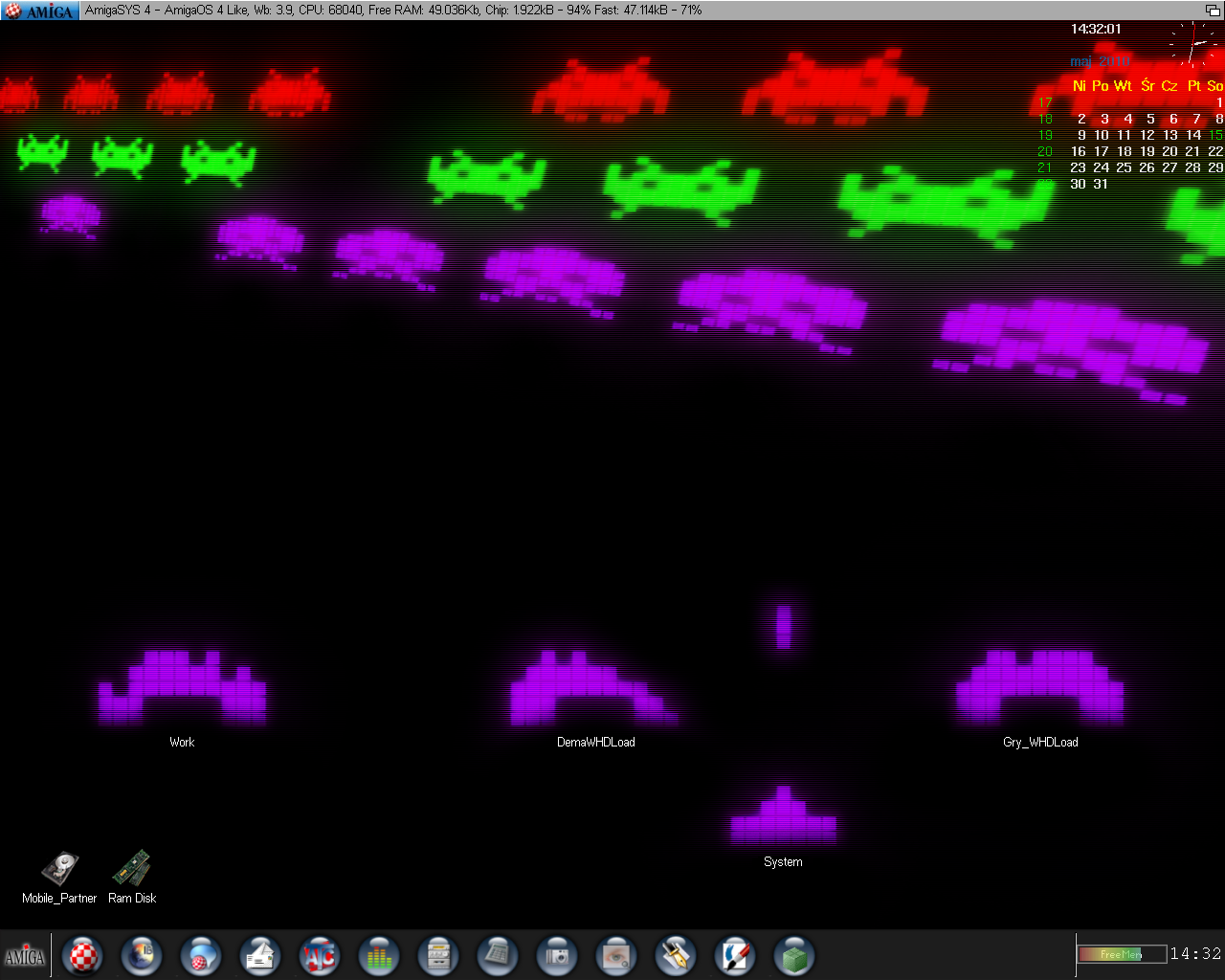This screenshot has width=1225, height=980.
Task: Click the Free Mem gauge in the tray
Action: (1122, 954)
